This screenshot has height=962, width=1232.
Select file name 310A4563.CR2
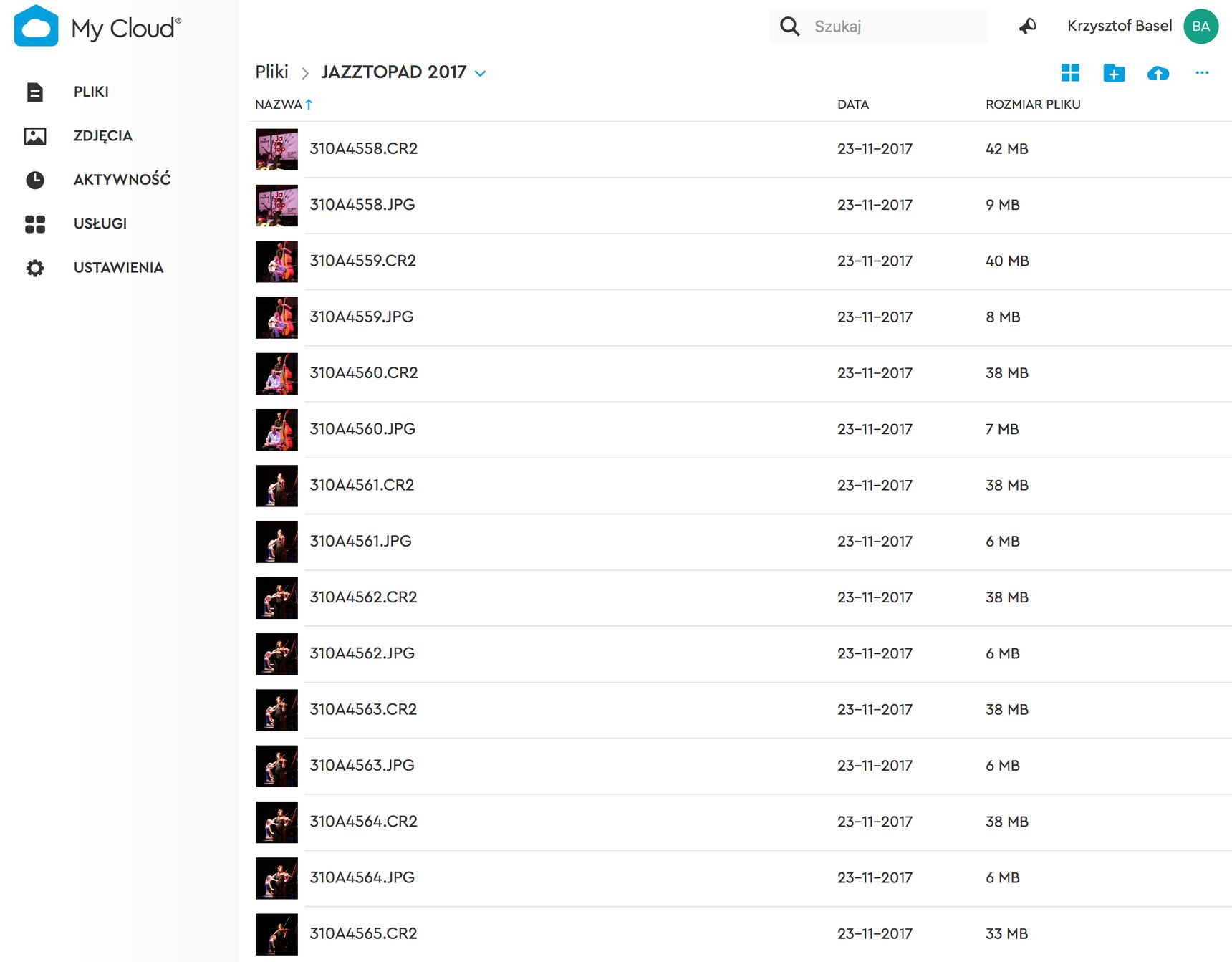point(363,709)
